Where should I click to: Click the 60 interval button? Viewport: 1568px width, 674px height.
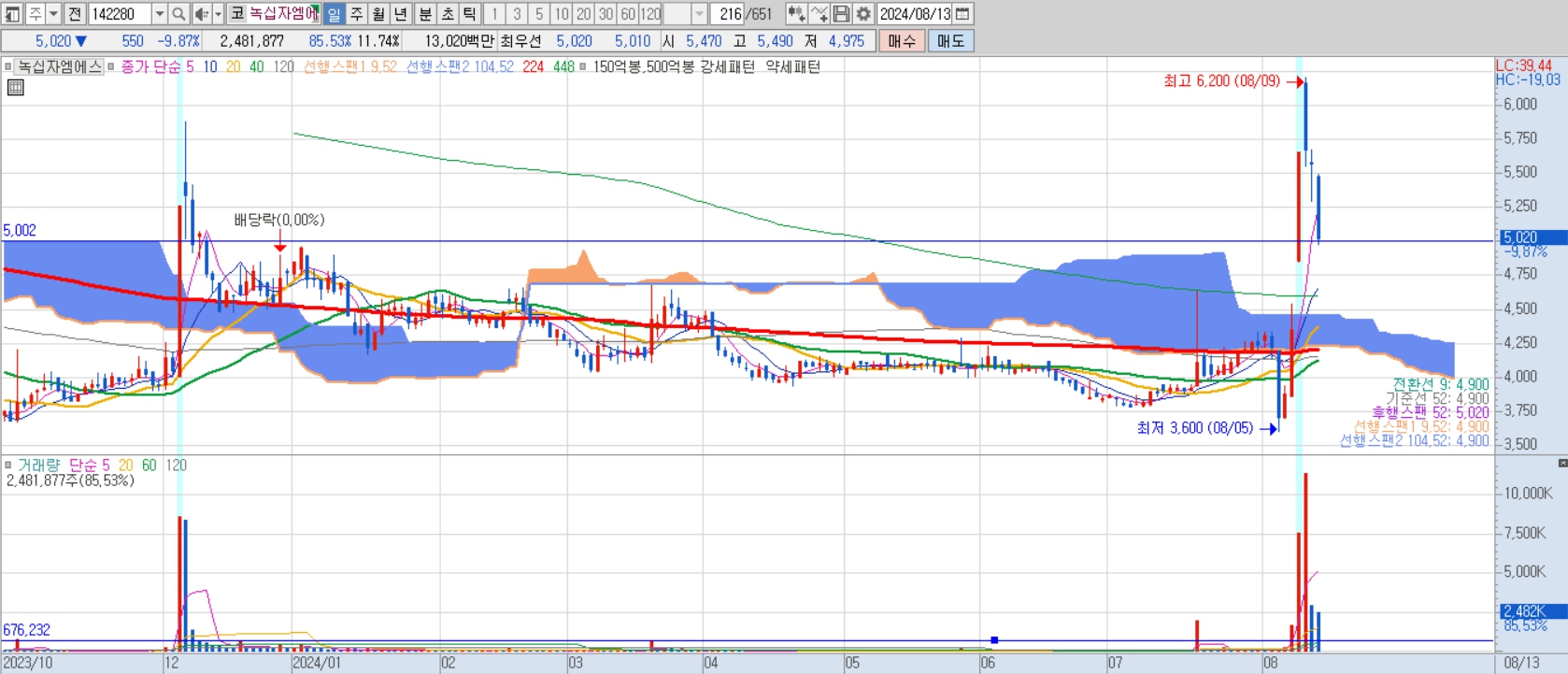[629, 14]
